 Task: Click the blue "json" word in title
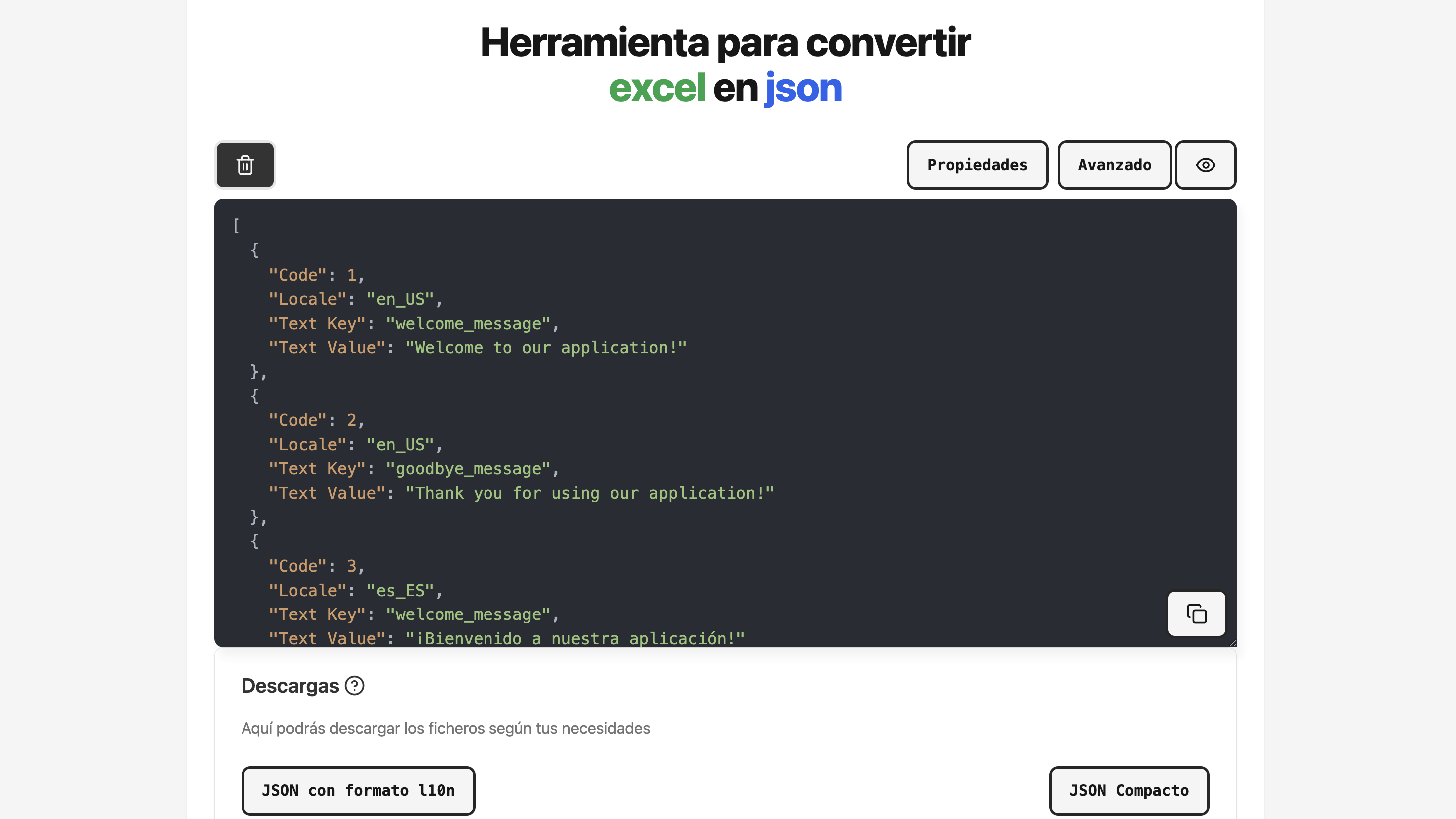[803, 88]
